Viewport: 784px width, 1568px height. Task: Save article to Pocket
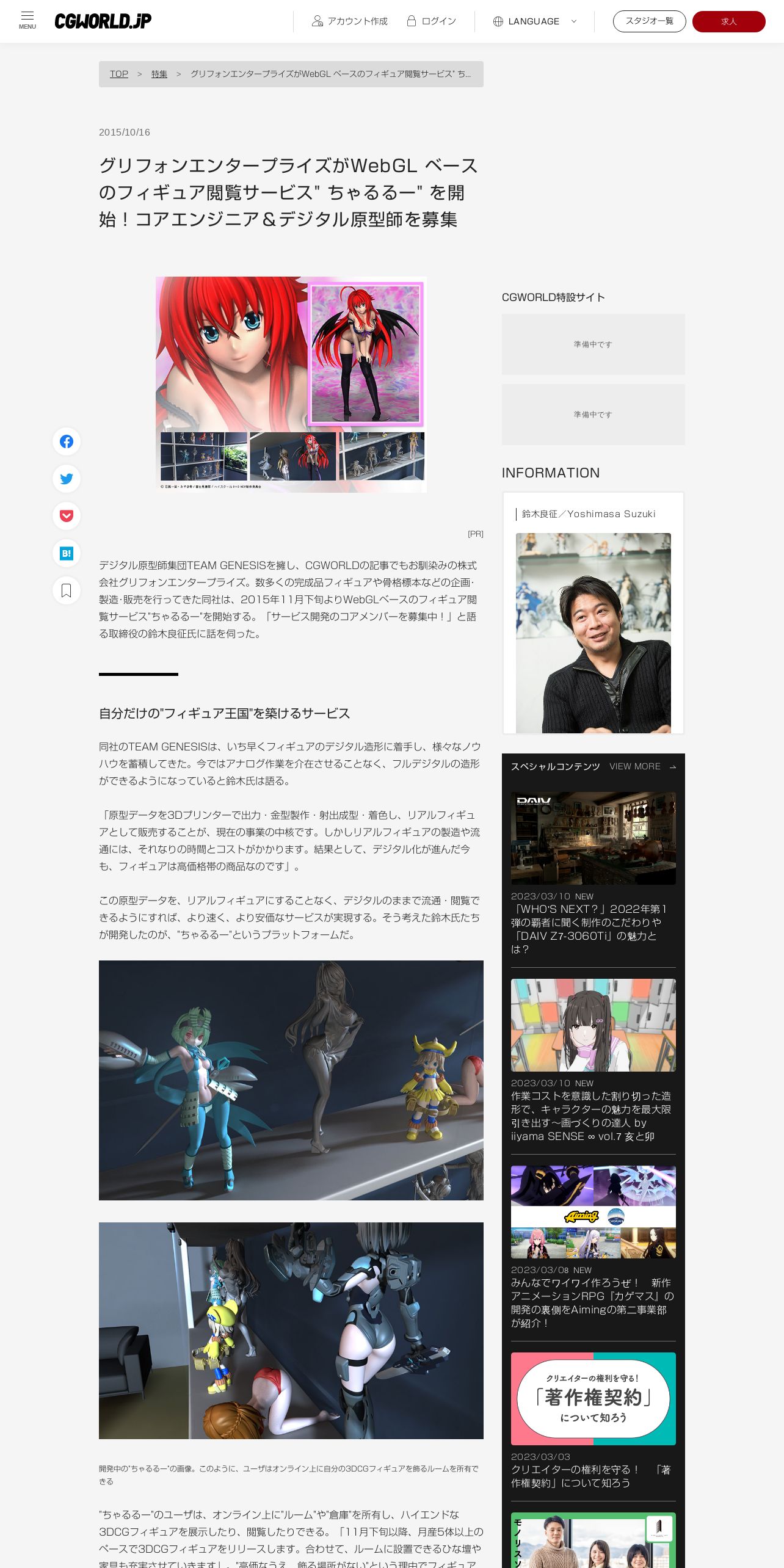point(67,516)
